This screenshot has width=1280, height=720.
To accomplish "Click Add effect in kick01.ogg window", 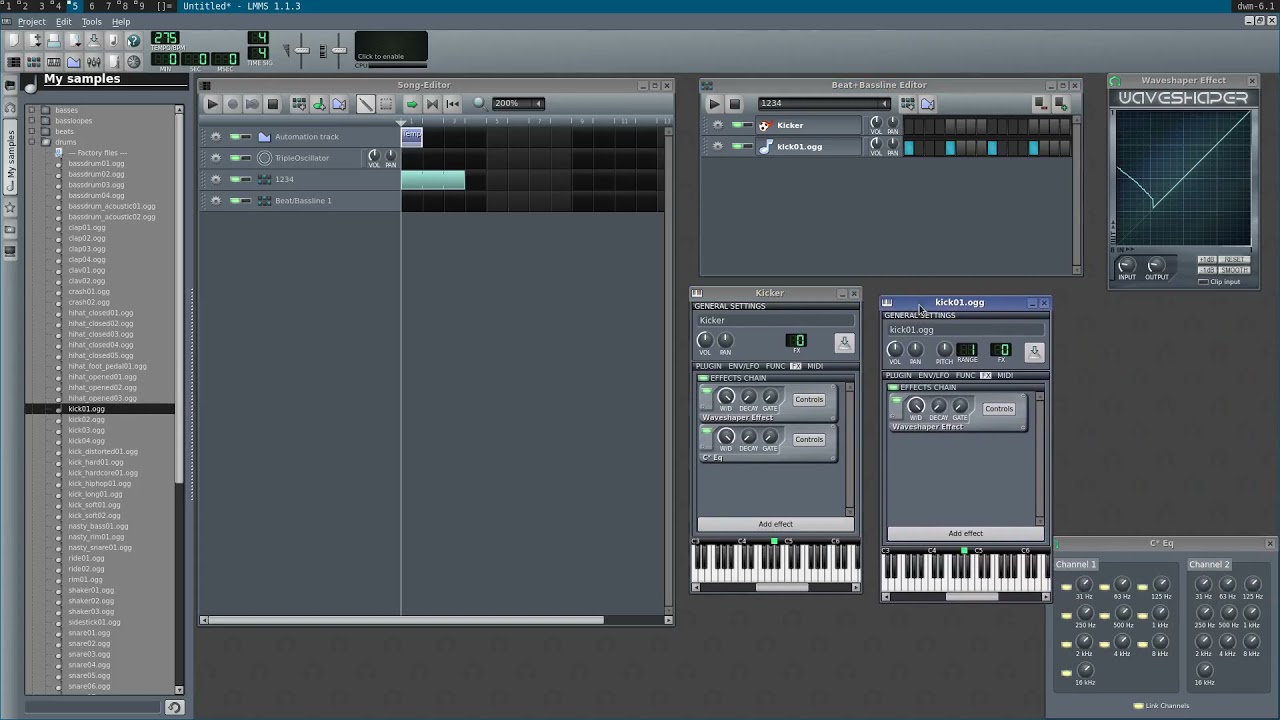I will pyautogui.click(x=965, y=534).
